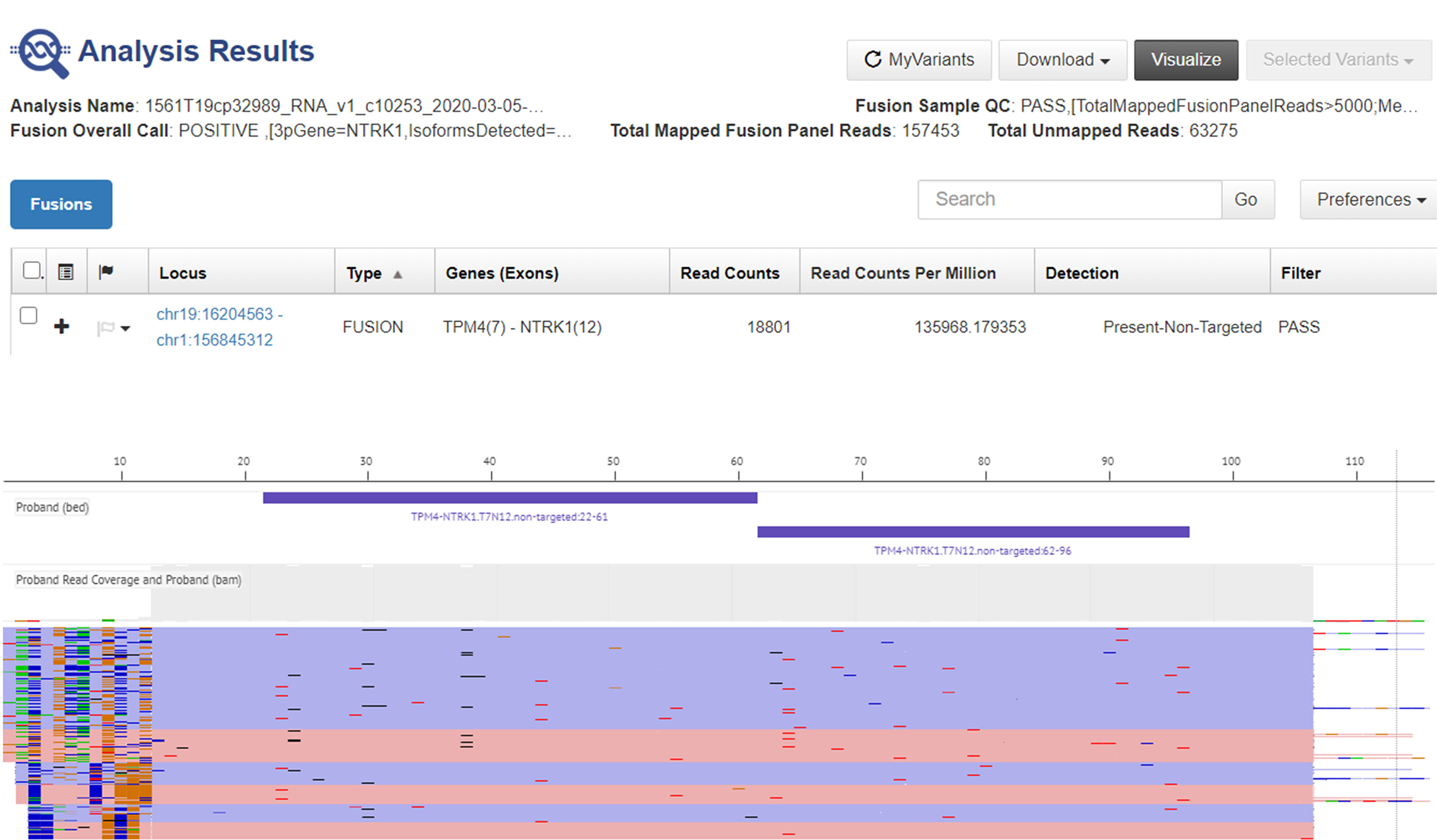Viewport: 1437px width, 840px height.
Task: Sort by Read Counts column
Action: [x=729, y=273]
